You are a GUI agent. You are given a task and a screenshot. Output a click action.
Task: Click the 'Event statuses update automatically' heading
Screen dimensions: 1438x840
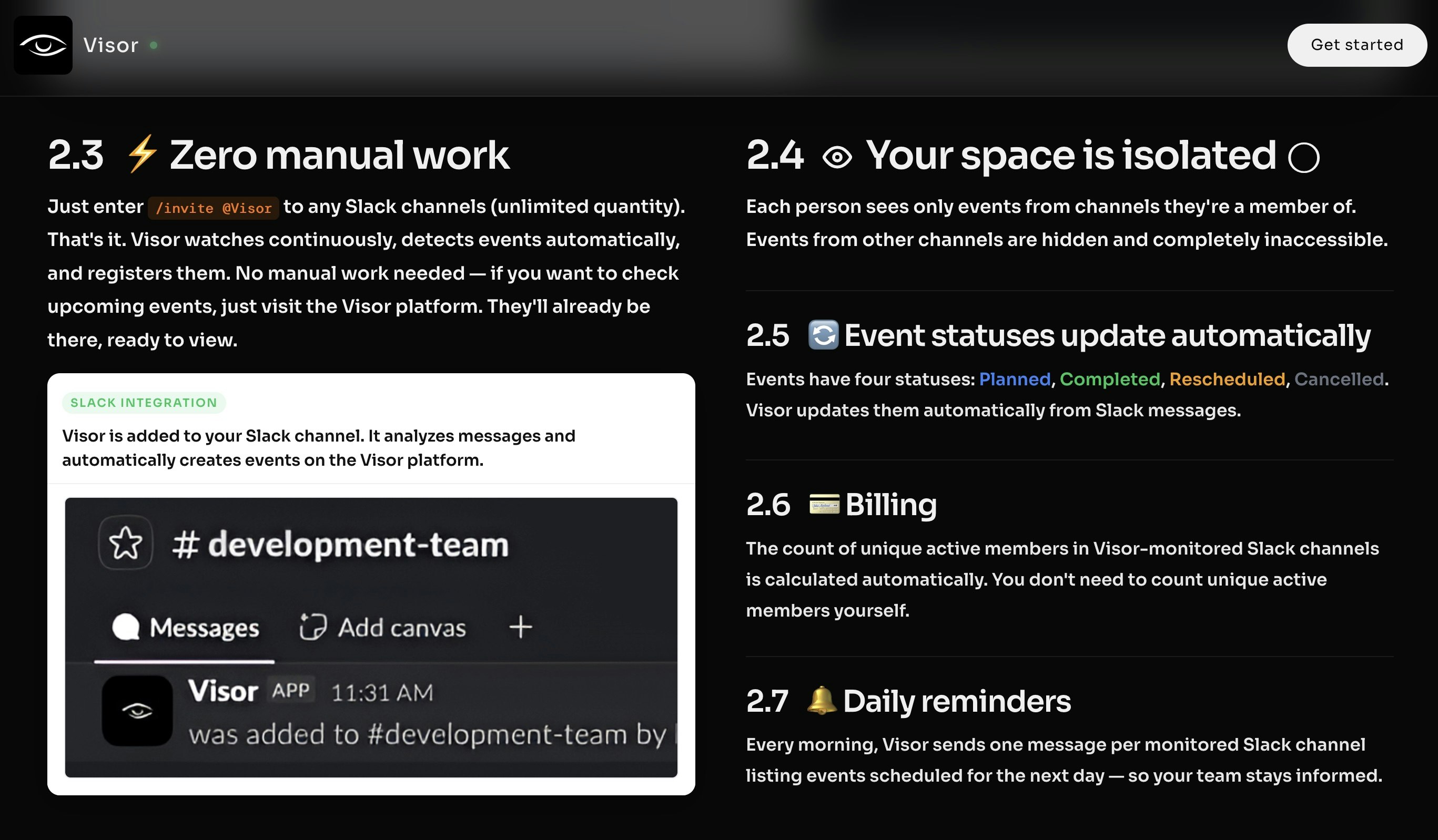(1107, 335)
